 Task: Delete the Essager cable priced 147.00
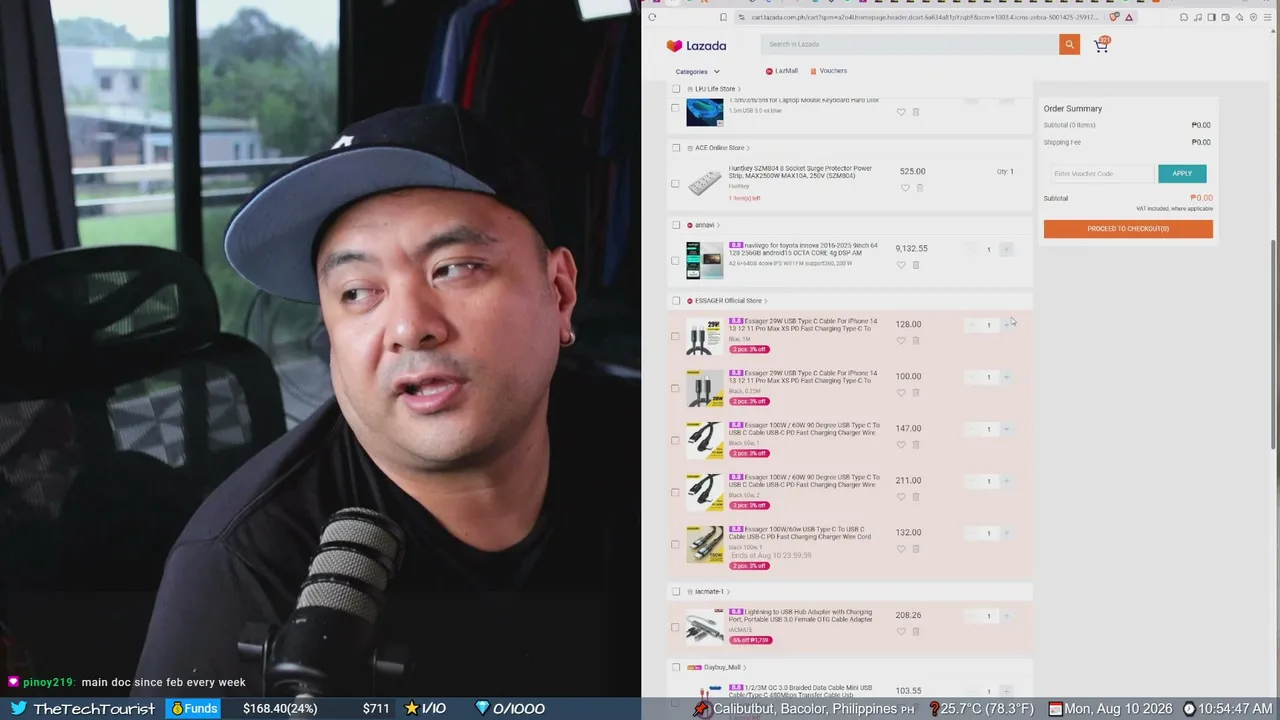(916, 445)
